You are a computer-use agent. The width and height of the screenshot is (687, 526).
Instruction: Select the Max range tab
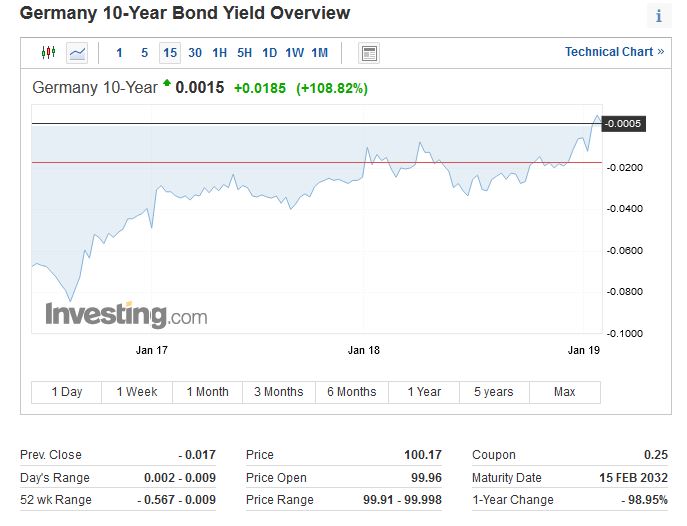pos(565,392)
